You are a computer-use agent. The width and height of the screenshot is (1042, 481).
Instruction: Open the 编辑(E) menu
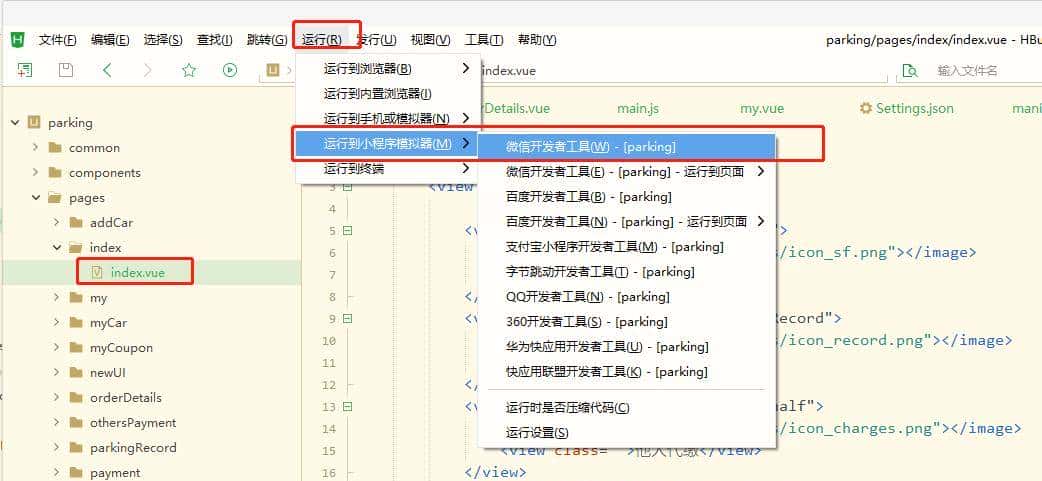(x=110, y=40)
